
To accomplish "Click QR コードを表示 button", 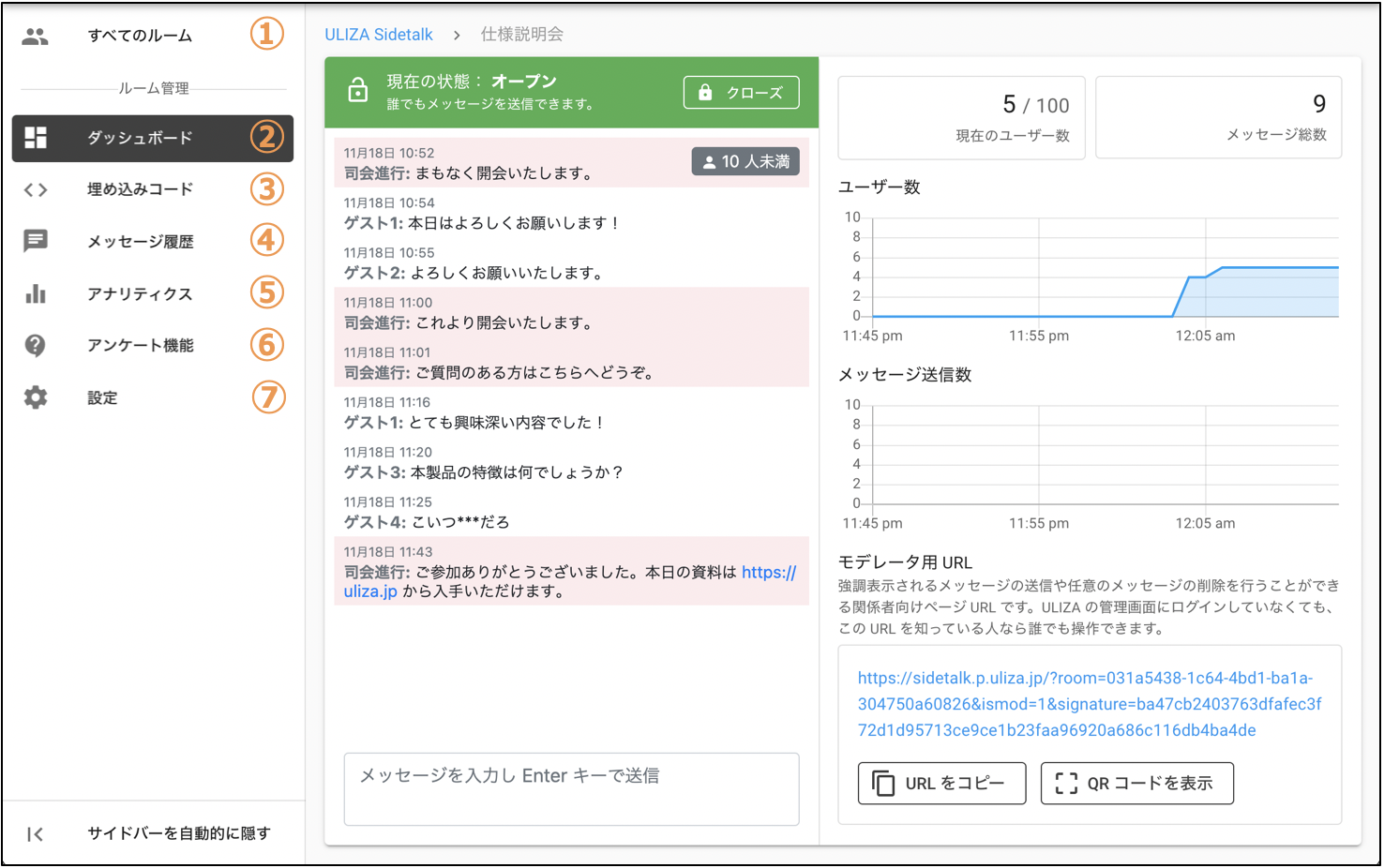I will click(x=1136, y=784).
